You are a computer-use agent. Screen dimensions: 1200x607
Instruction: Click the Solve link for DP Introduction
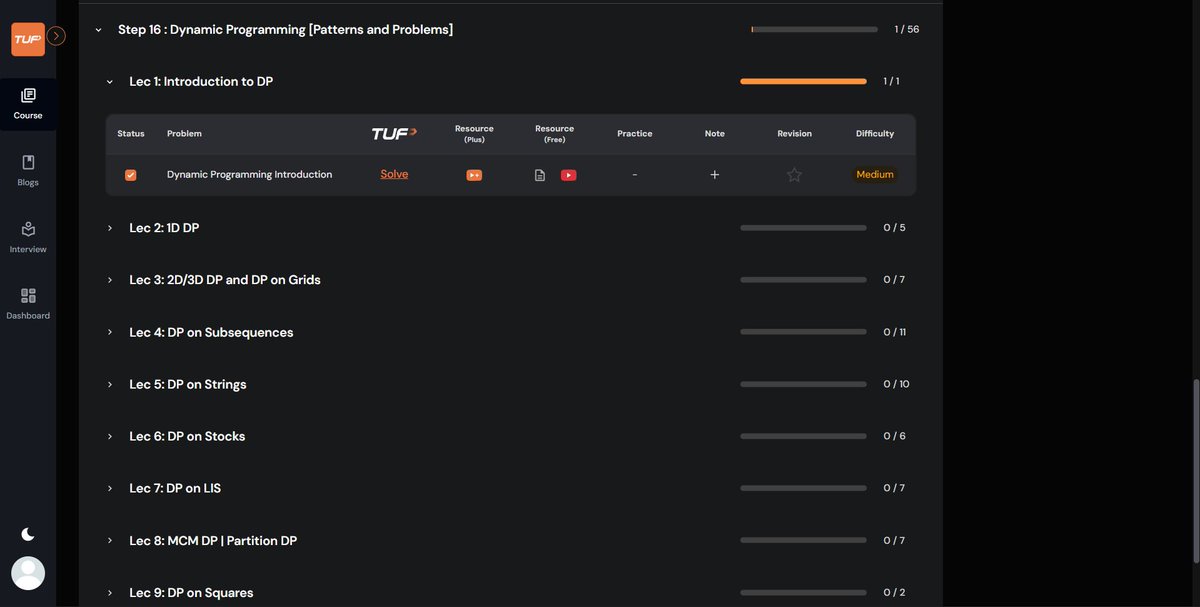click(x=394, y=174)
